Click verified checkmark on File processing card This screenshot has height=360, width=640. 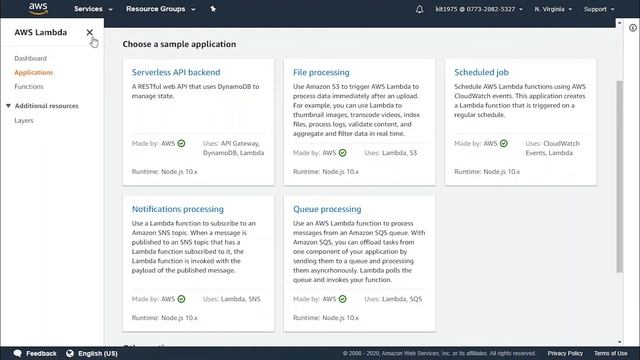[342, 153]
